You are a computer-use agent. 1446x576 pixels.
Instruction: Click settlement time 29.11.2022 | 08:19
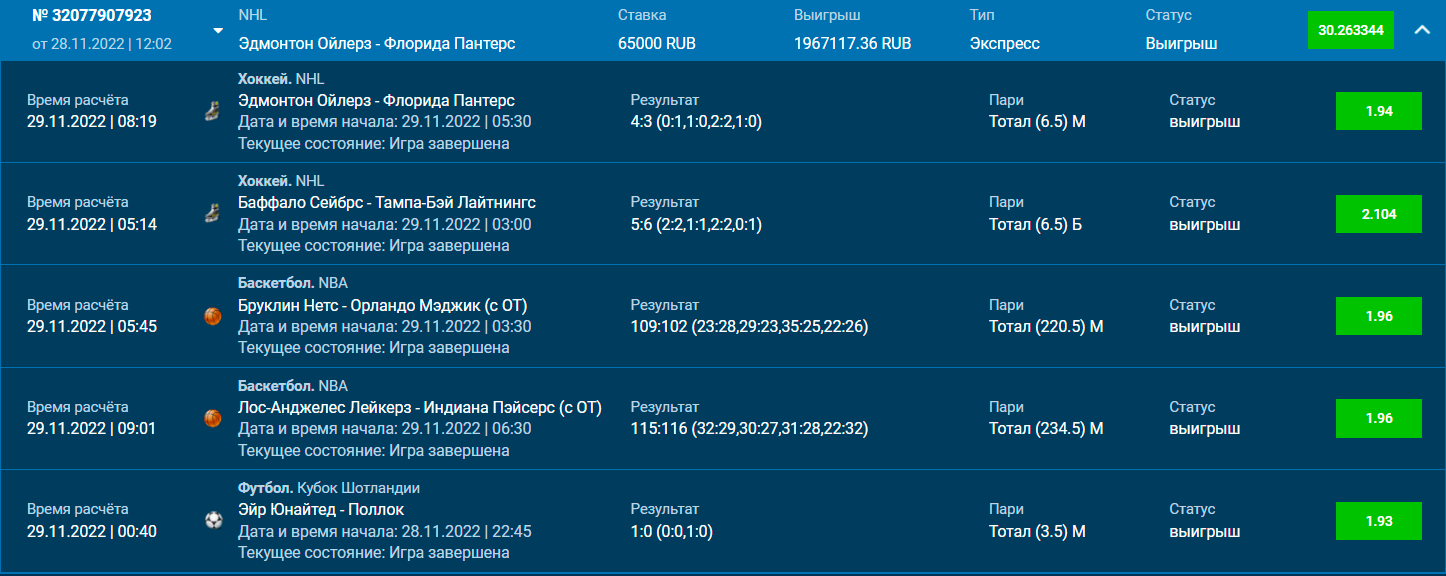click(x=92, y=122)
